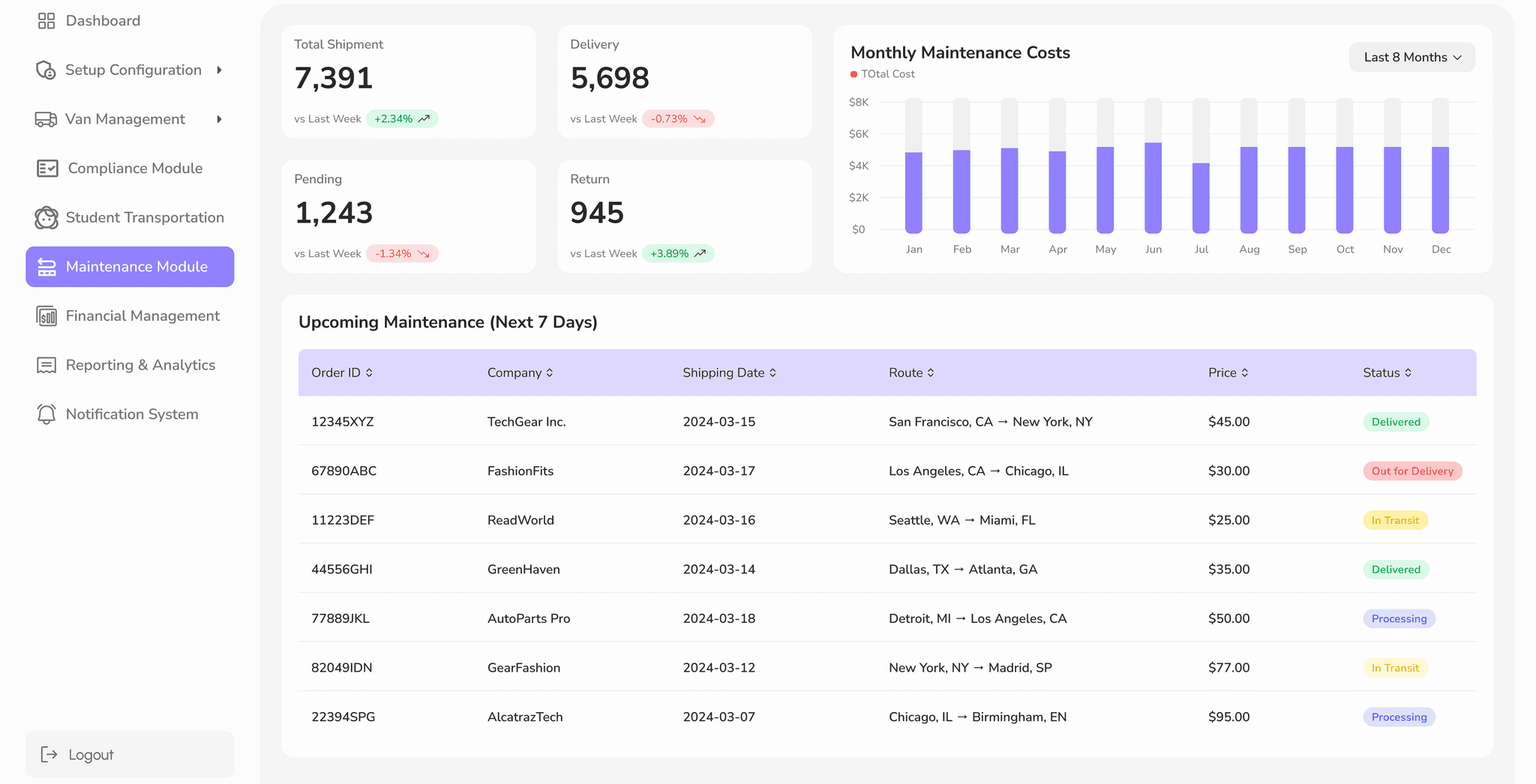
Task: Select Setup Configuration in the sidebar
Action: tap(133, 70)
